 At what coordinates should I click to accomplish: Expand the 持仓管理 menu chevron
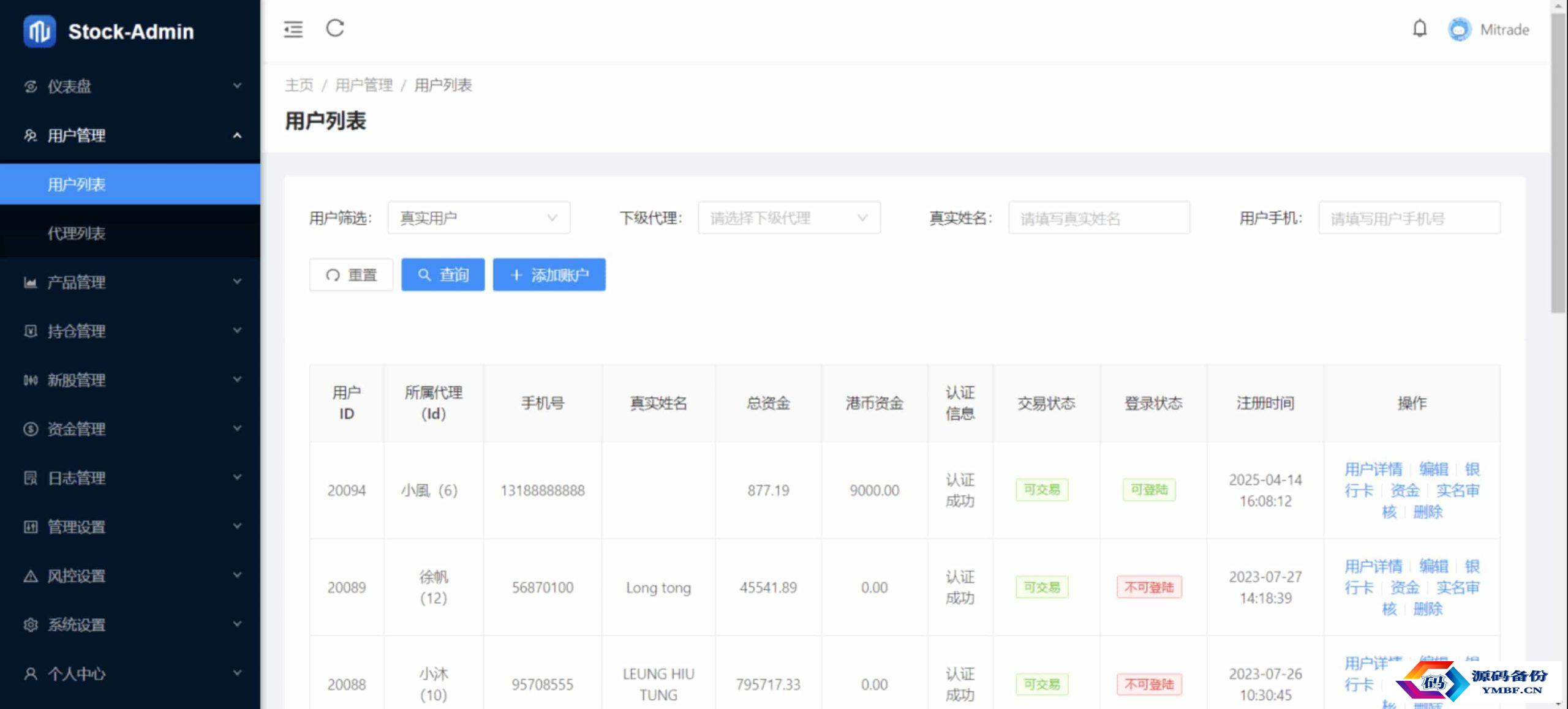click(237, 331)
